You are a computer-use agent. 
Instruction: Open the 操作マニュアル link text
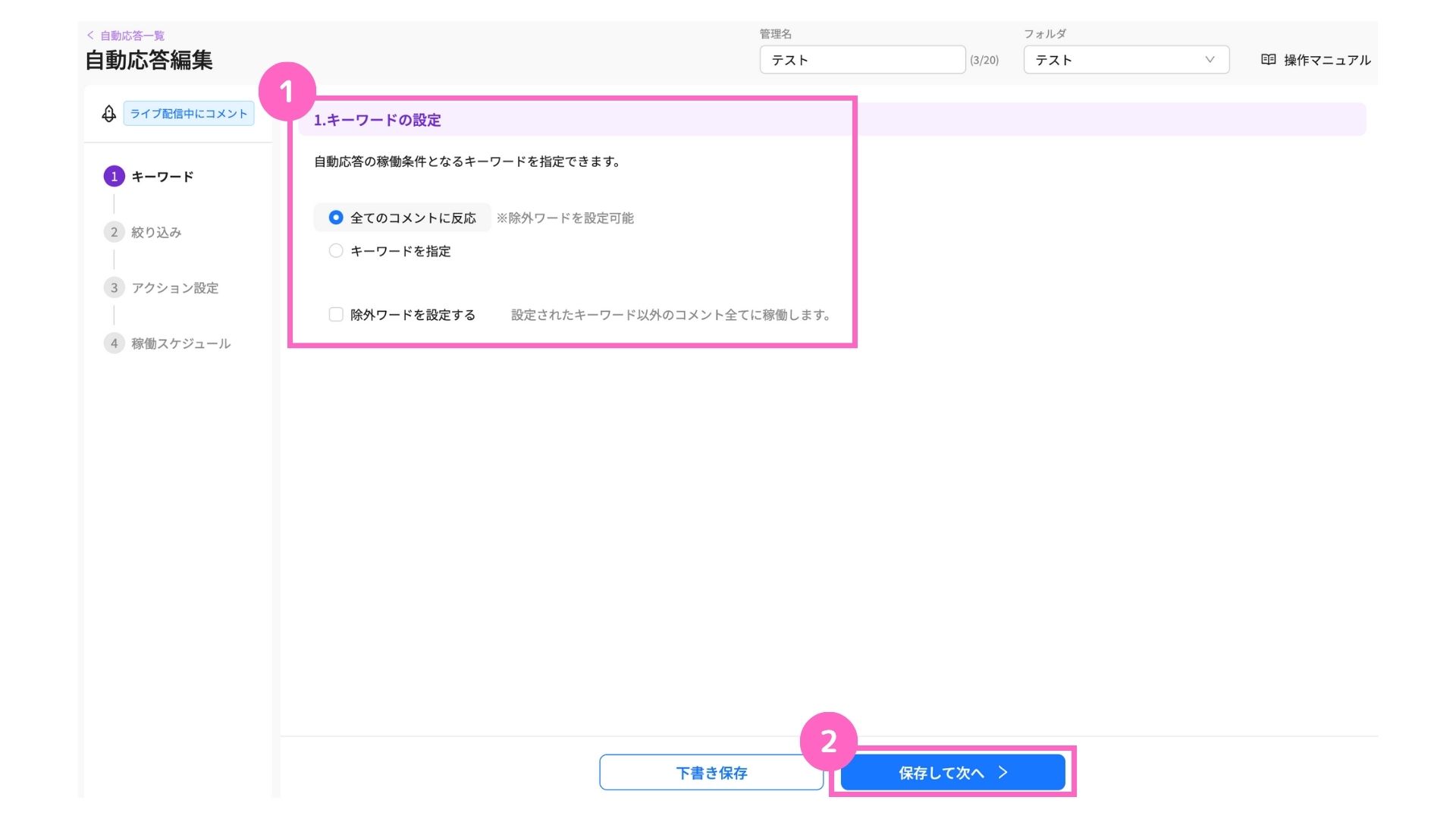click(x=1327, y=60)
